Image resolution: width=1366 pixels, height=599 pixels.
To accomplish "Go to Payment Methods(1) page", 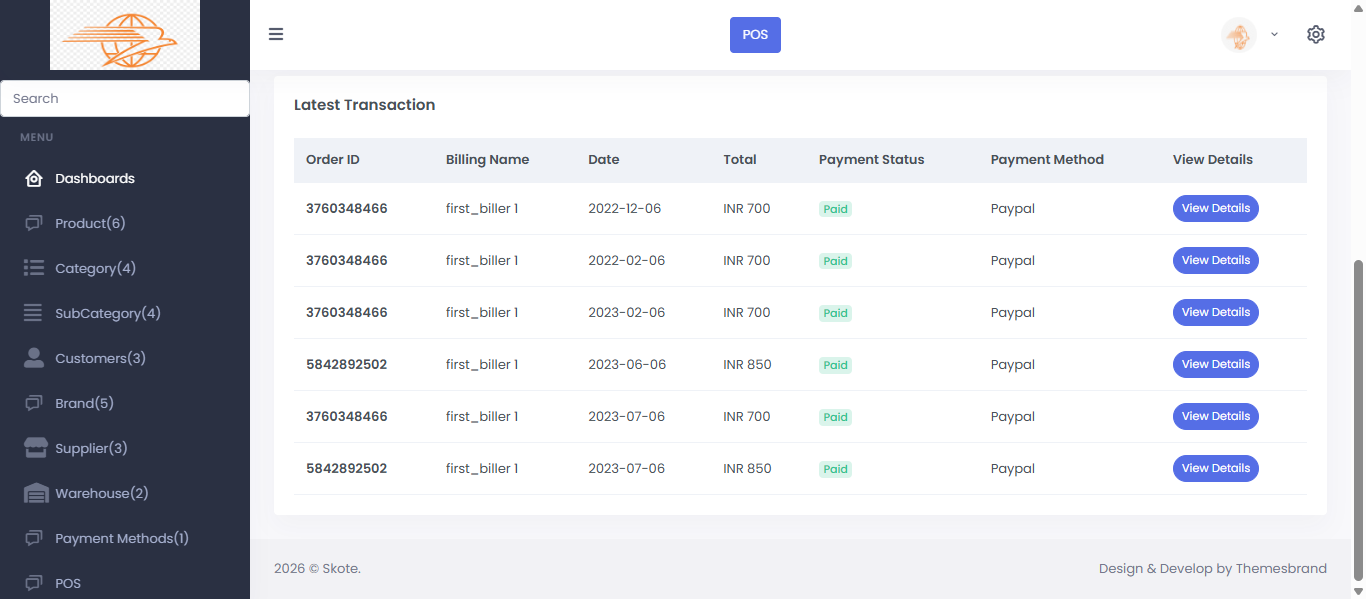I will (x=122, y=538).
